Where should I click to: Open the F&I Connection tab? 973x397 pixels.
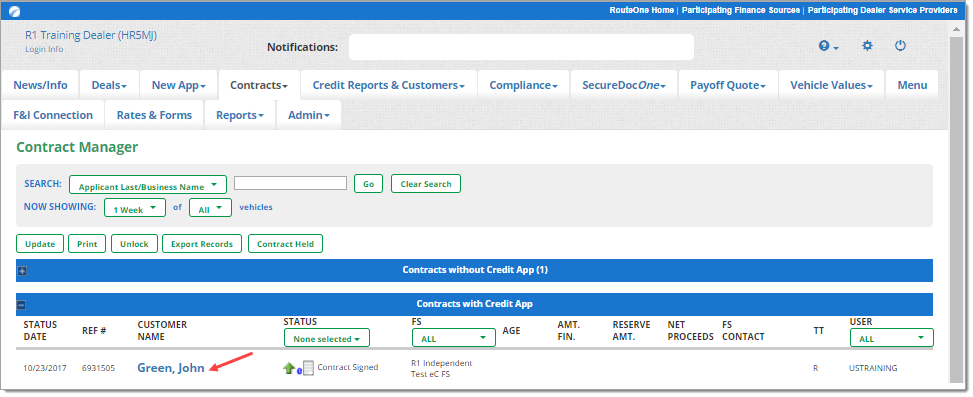53,115
